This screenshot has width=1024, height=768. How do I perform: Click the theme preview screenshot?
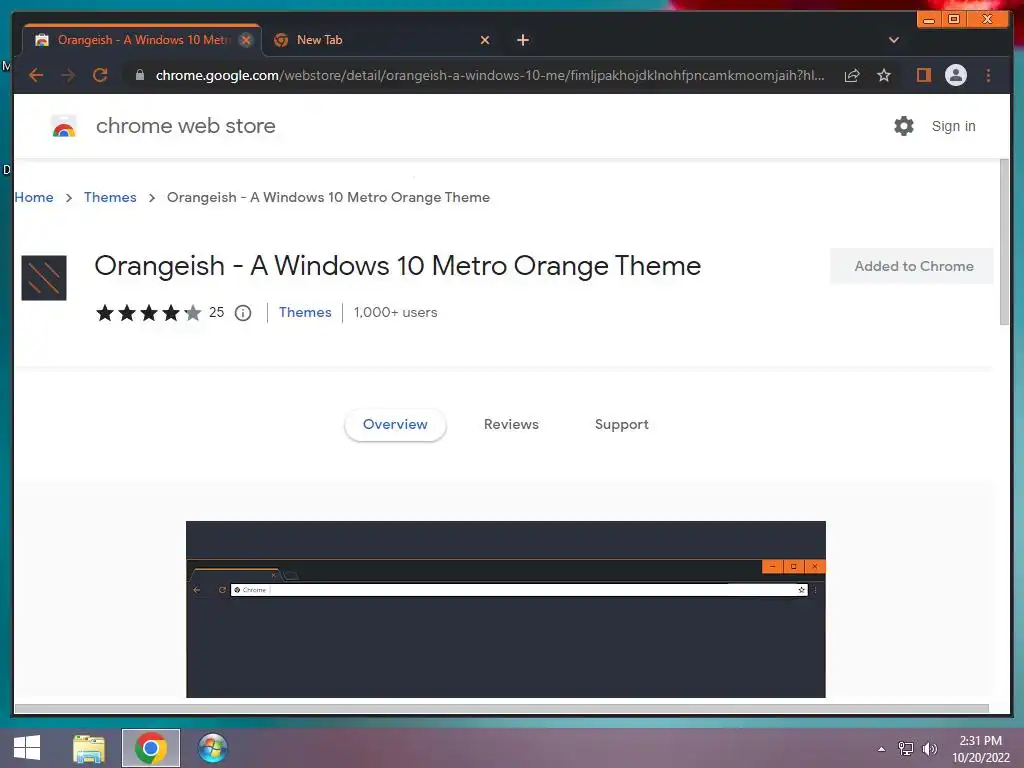coord(505,609)
